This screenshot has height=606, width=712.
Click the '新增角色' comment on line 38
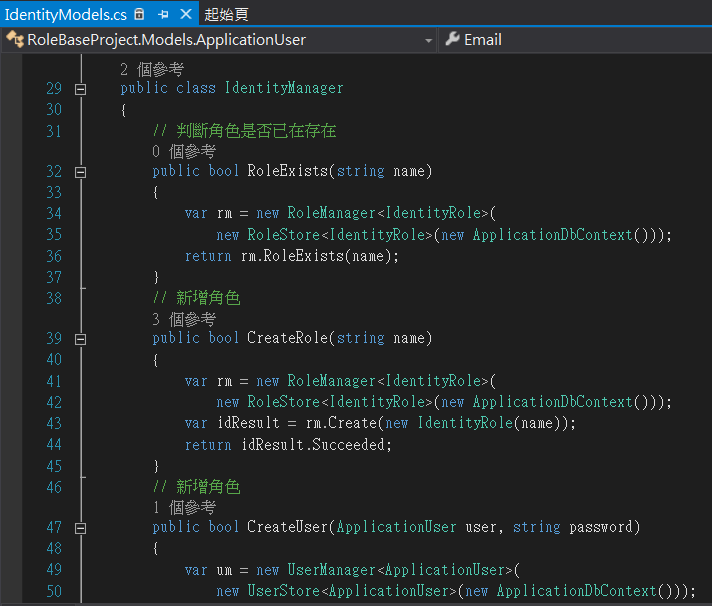208,298
